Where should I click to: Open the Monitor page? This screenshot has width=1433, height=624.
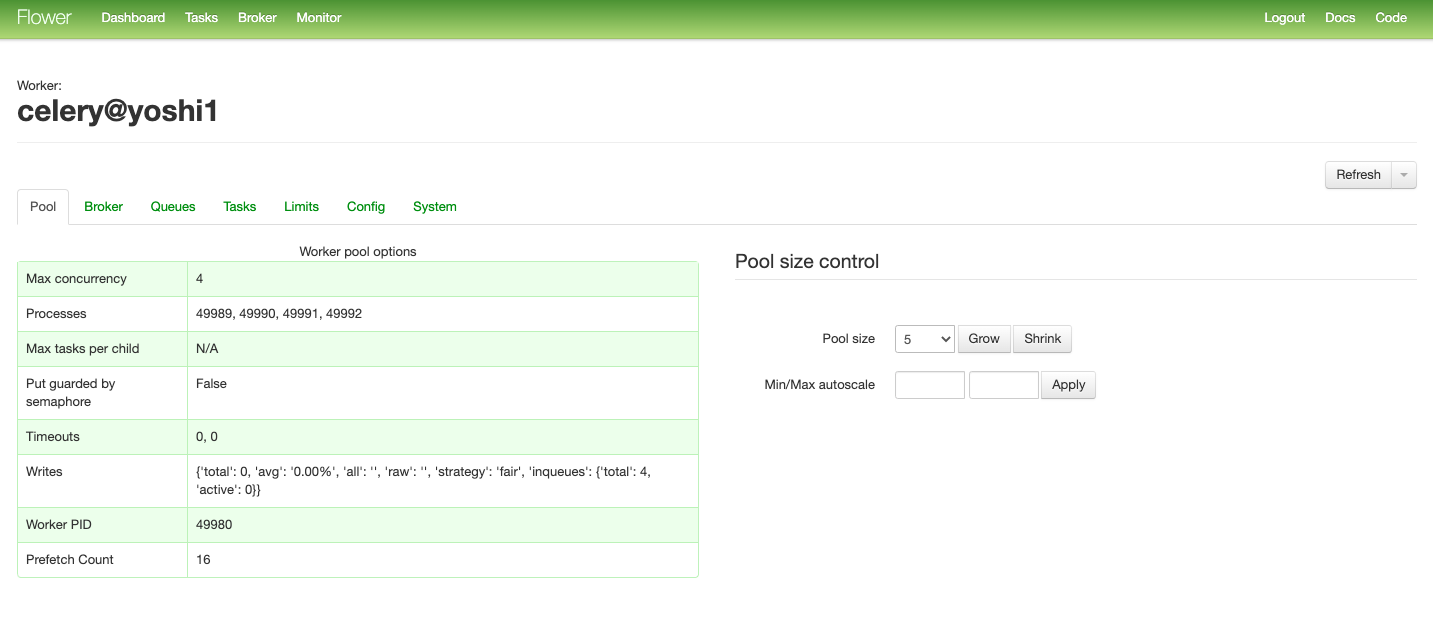318,17
